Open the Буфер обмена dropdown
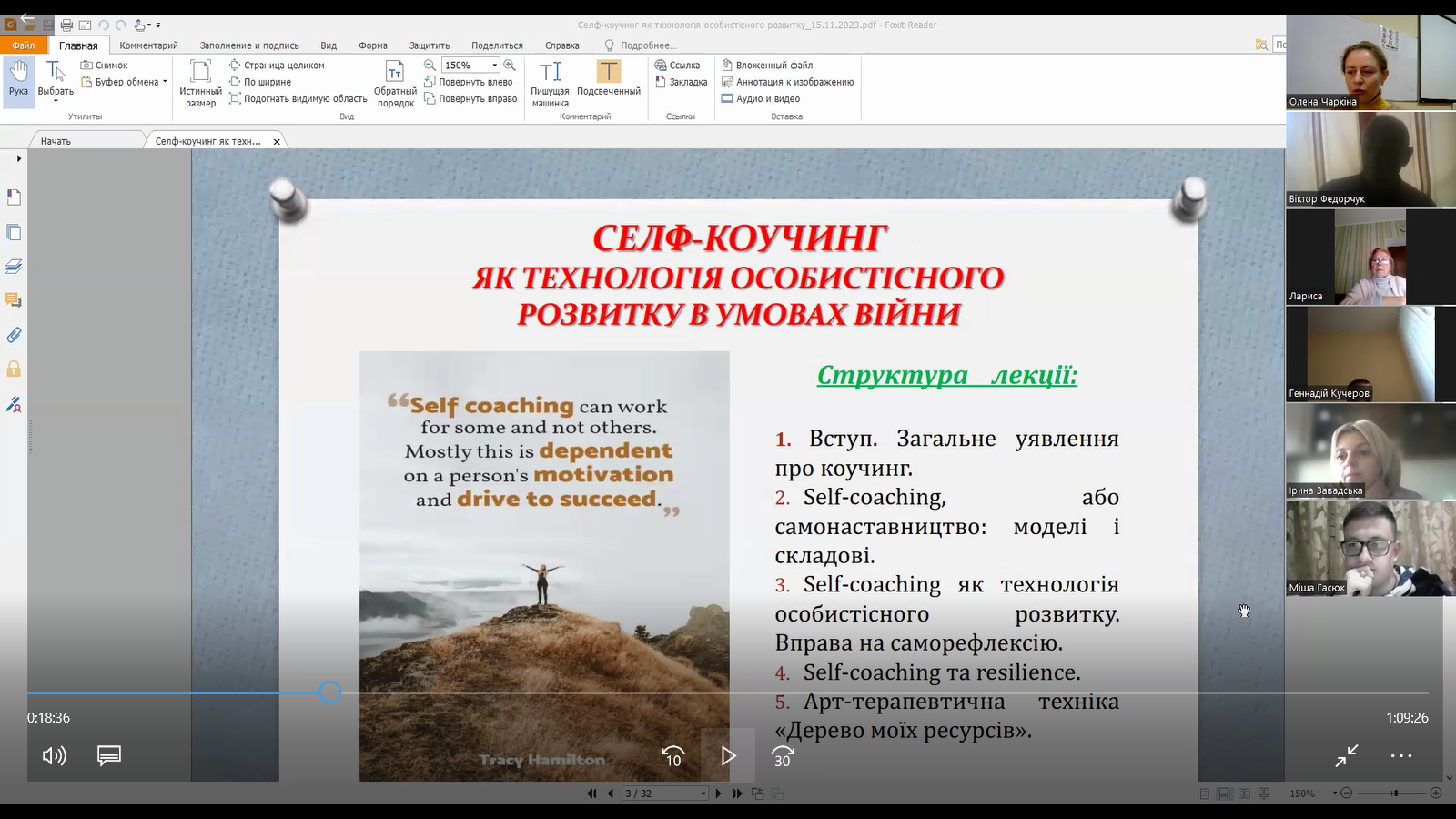Screen dimensions: 1456x819 tap(125, 82)
